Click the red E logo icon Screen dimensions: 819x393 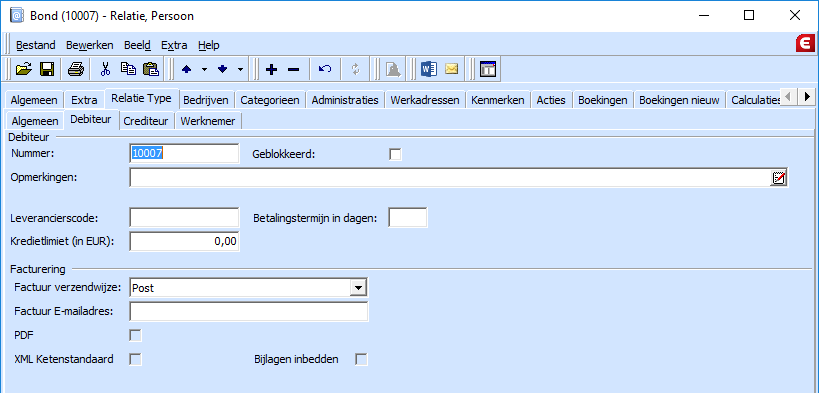click(x=806, y=44)
